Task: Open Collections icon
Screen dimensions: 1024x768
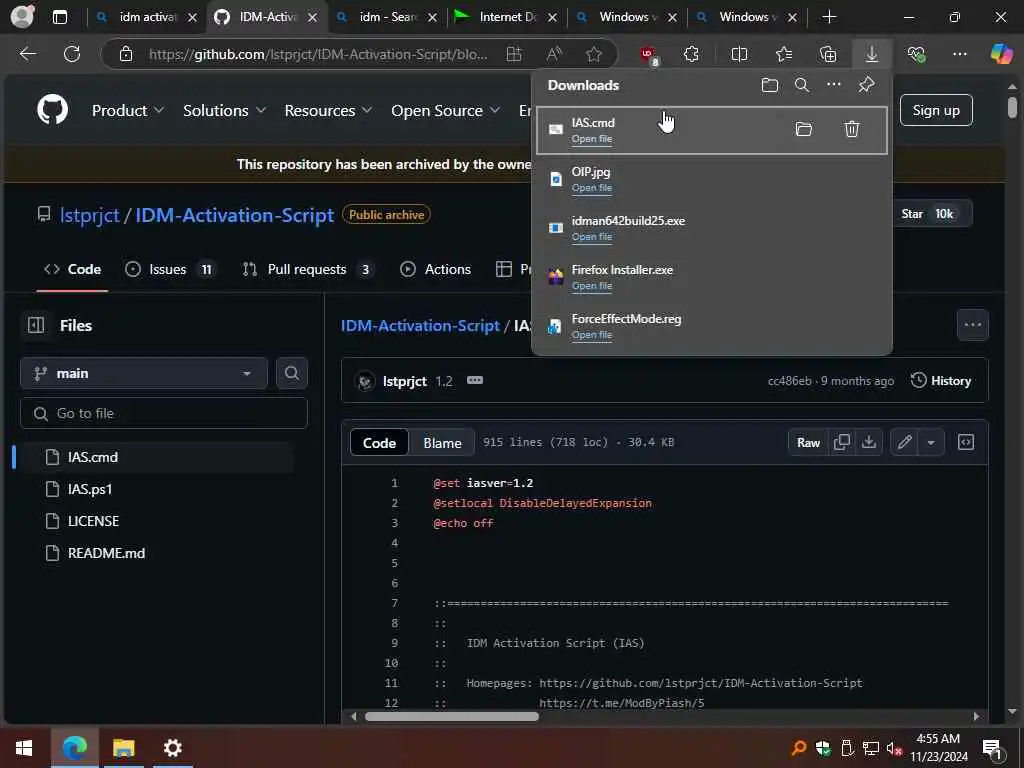Action: [828, 54]
